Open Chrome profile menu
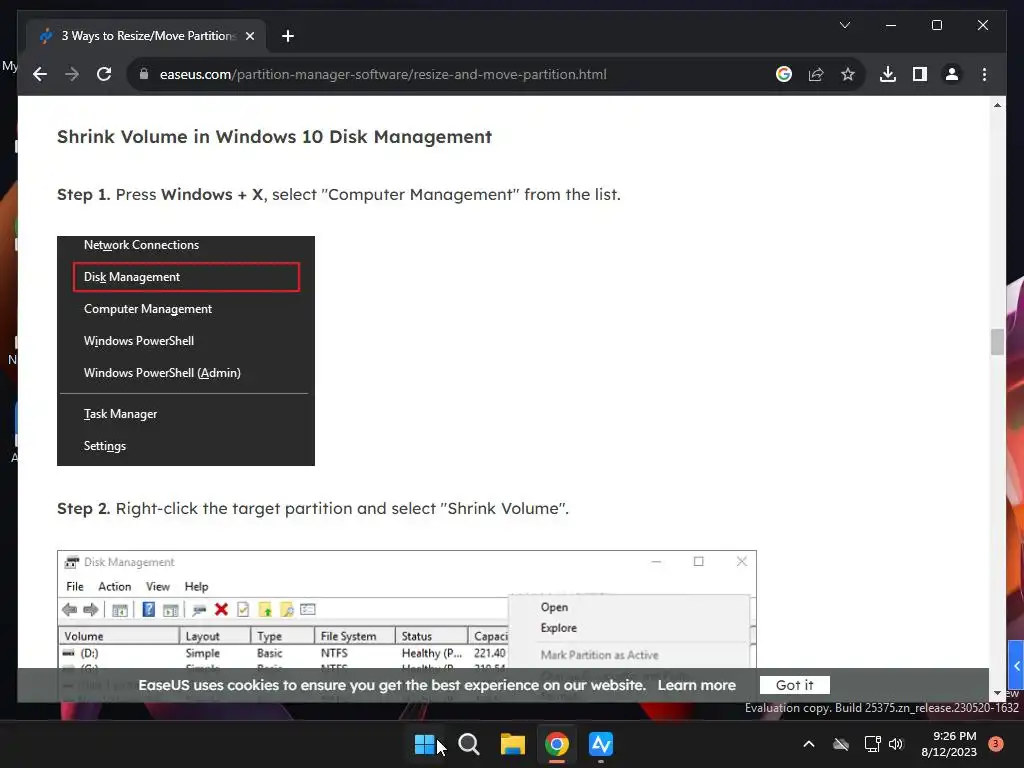 tap(952, 74)
